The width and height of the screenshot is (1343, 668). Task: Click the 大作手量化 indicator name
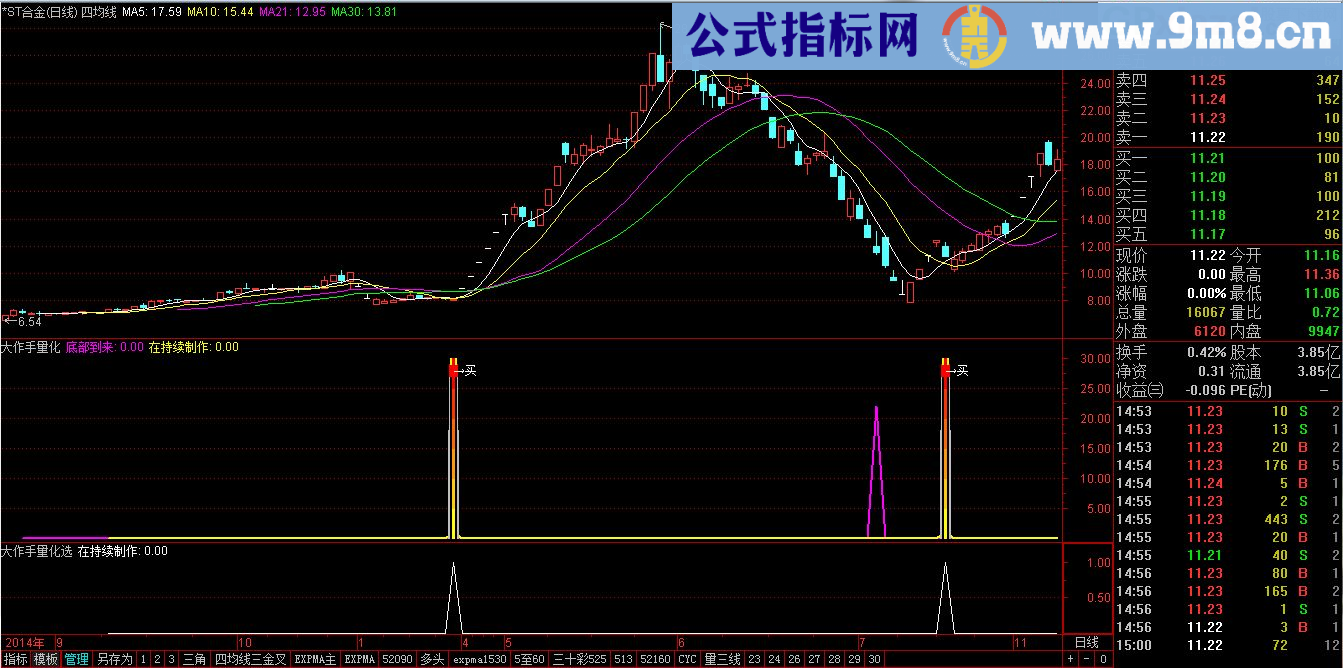pyautogui.click(x=31, y=347)
